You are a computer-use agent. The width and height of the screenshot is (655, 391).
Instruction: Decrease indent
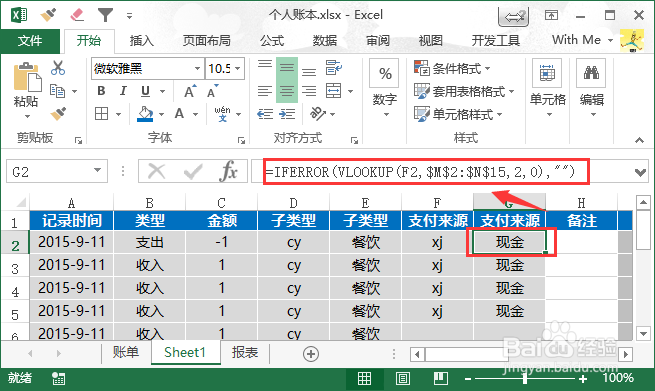[x=265, y=114]
